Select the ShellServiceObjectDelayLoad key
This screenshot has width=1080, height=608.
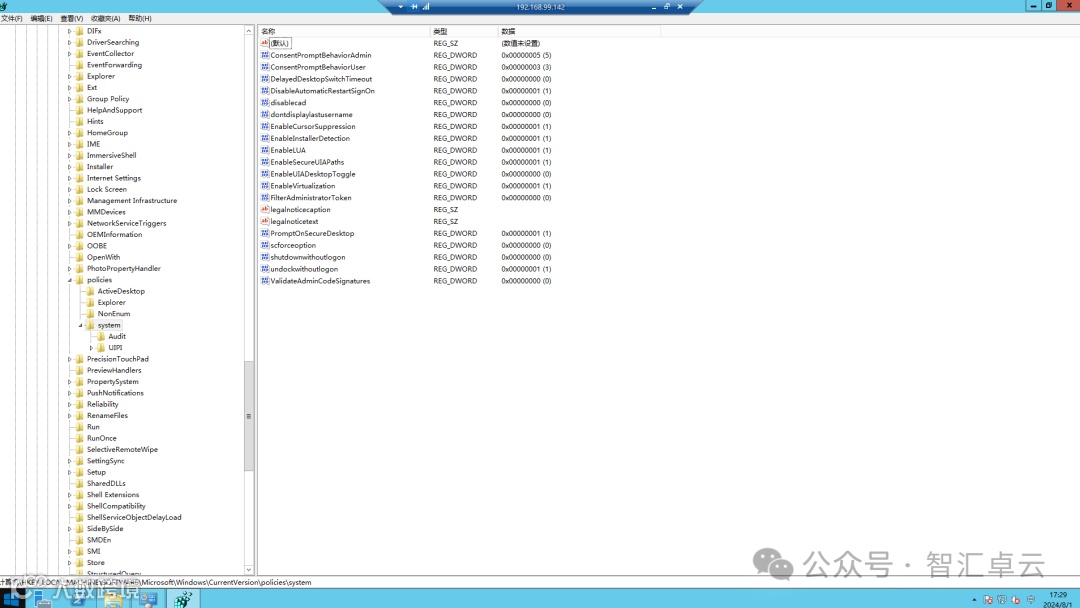tap(134, 518)
